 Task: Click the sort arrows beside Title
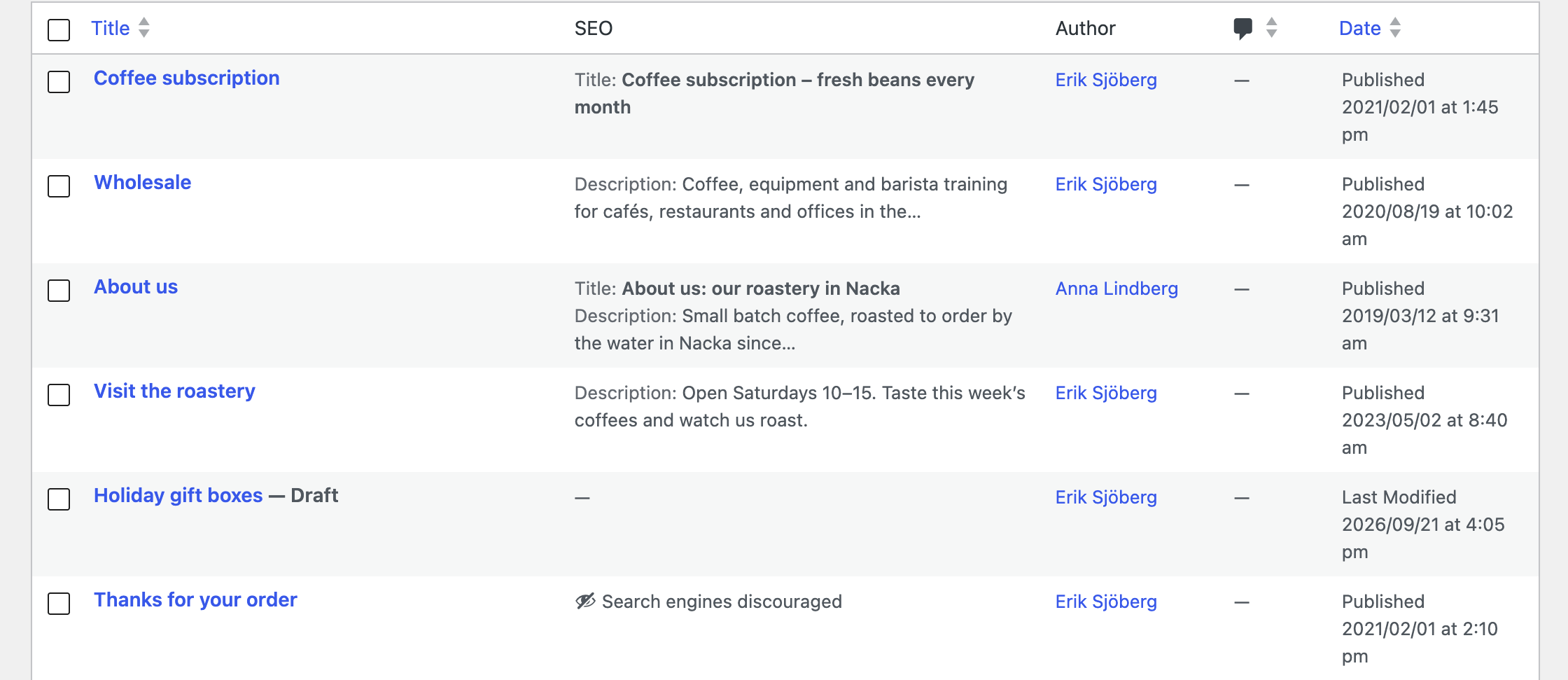coord(143,28)
